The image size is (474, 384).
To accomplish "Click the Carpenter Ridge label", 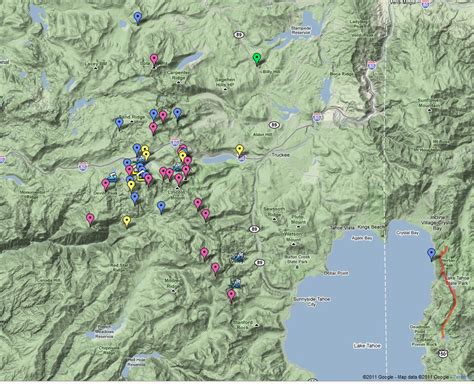I will (x=178, y=75).
